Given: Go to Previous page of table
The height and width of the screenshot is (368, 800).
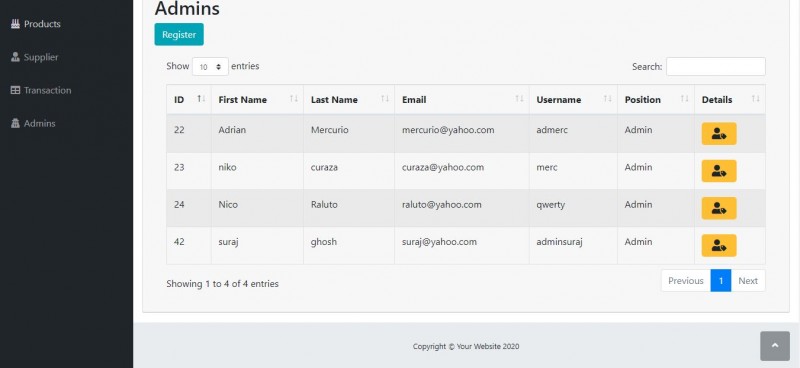Looking at the screenshot, I should pos(686,281).
